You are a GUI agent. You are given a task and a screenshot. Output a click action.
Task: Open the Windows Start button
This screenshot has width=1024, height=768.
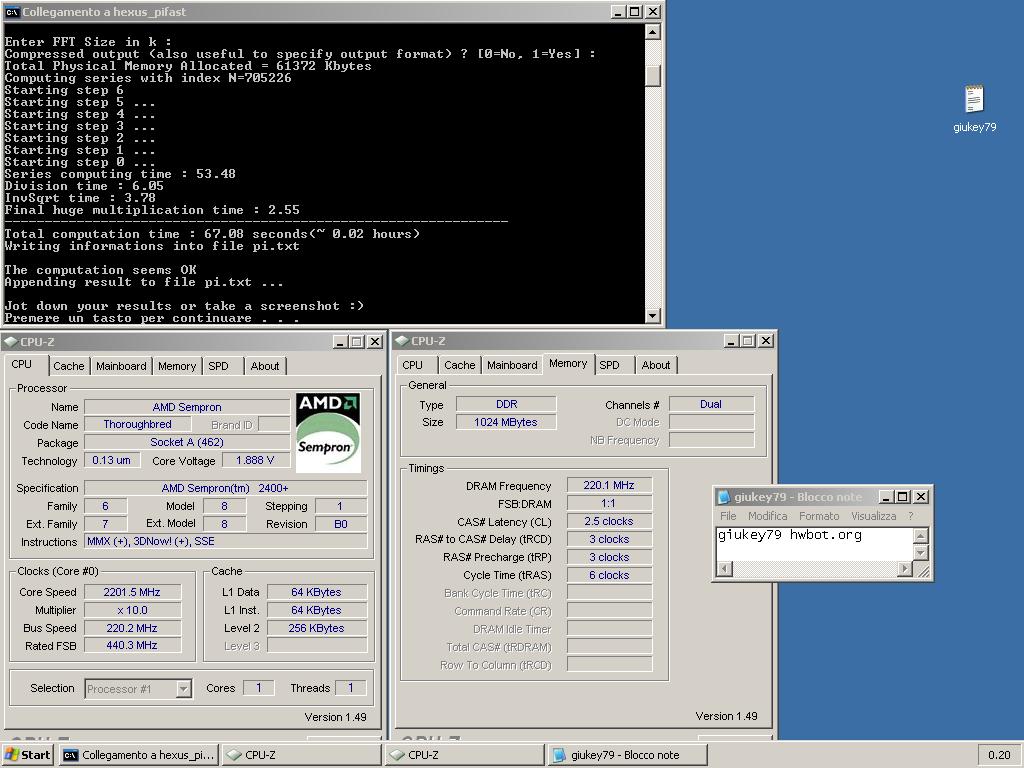coord(27,755)
